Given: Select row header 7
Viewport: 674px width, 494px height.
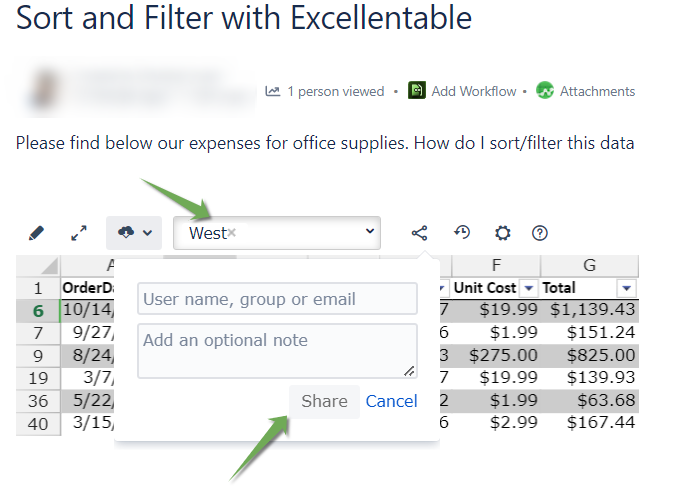Looking at the screenshot, I should coord(38,333).
